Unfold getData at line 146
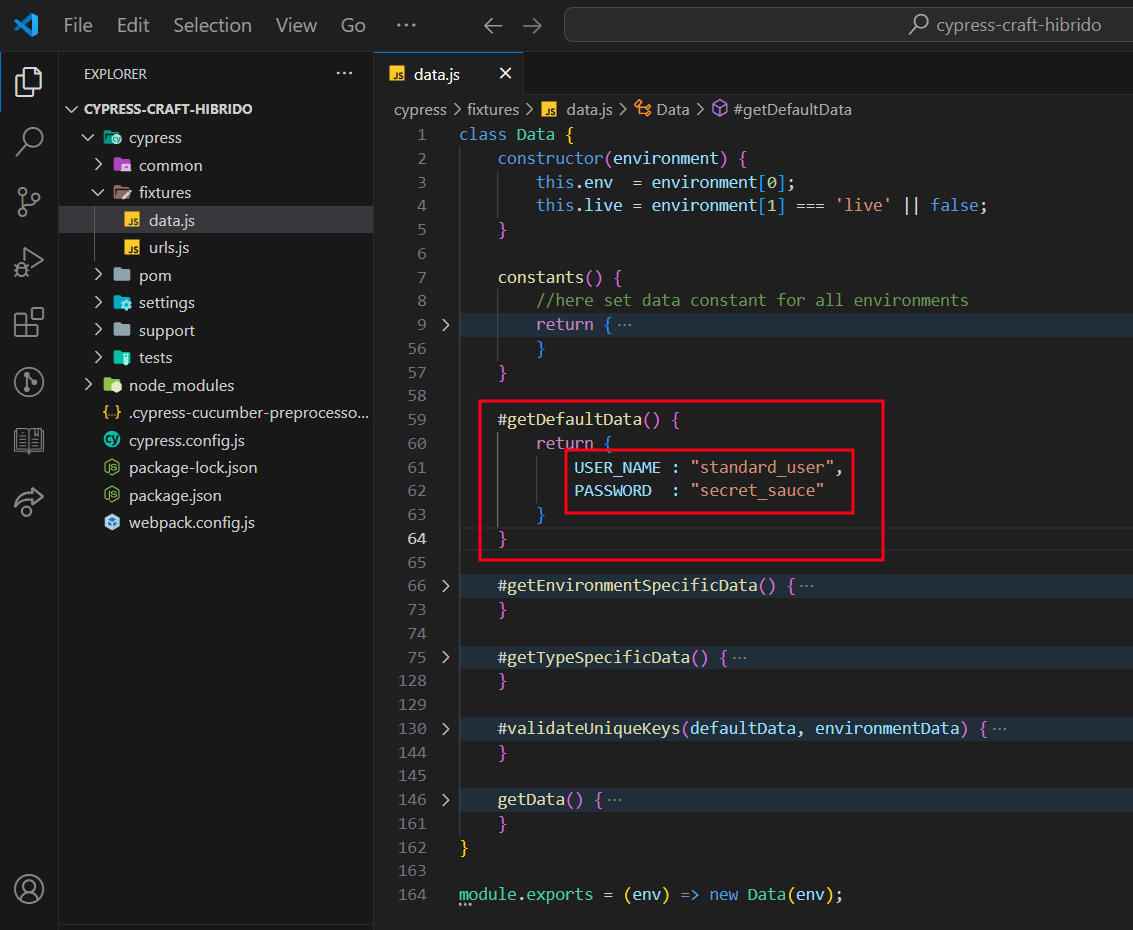This screenshot has height=930, width=1133. [x=446, y=799]
